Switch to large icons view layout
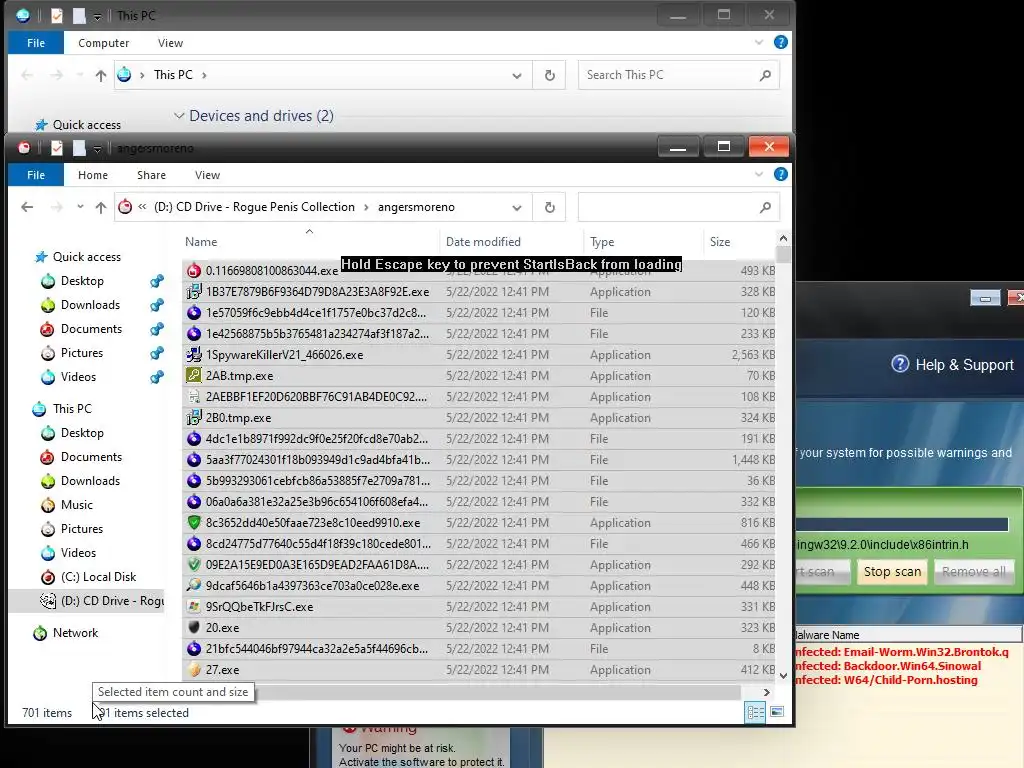Image resolution: width=1024 pixels, height=768 pixels. pyautogui.click(x=776, y=712)
